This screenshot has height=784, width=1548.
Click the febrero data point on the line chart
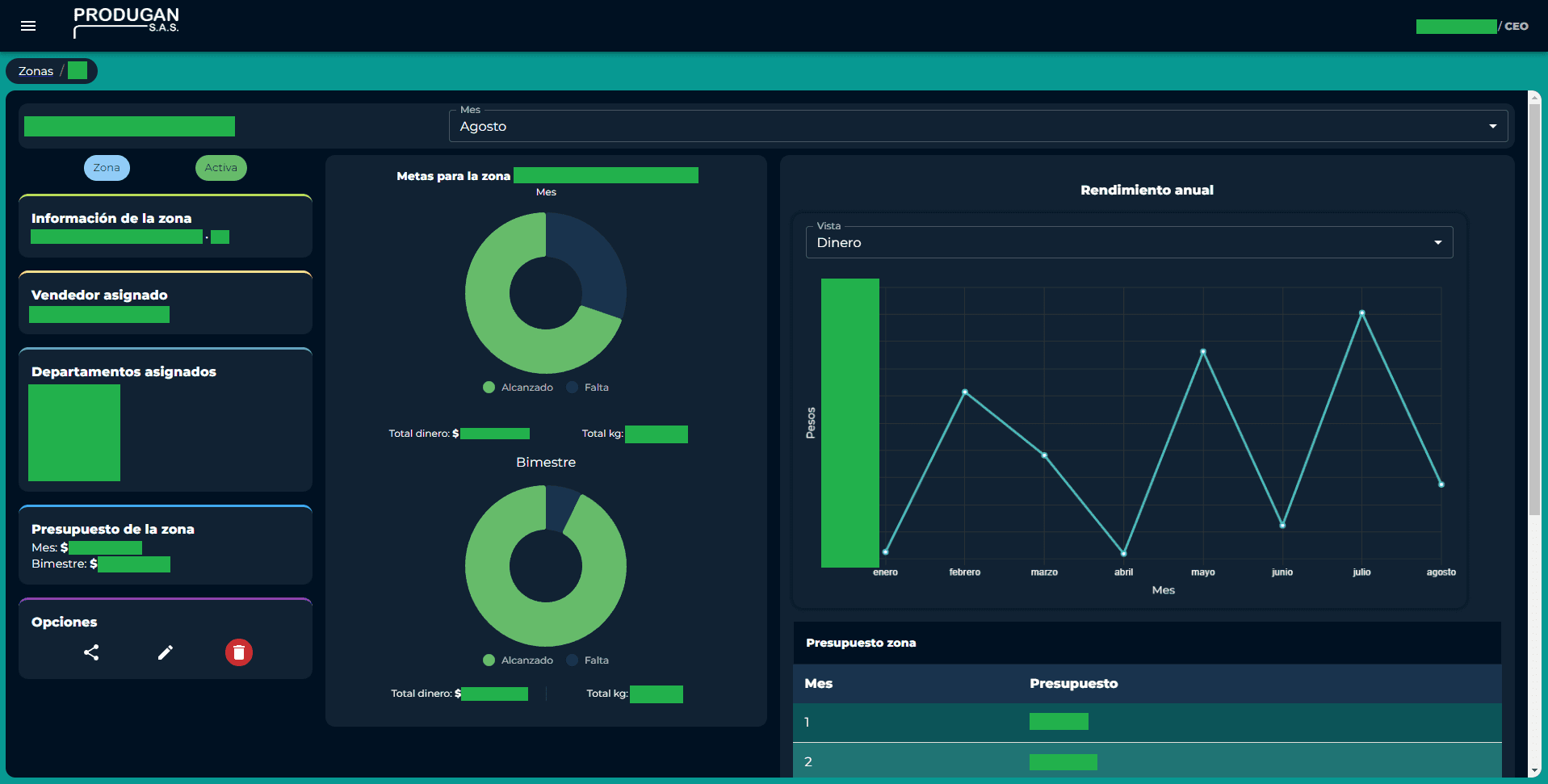[965, 392]
